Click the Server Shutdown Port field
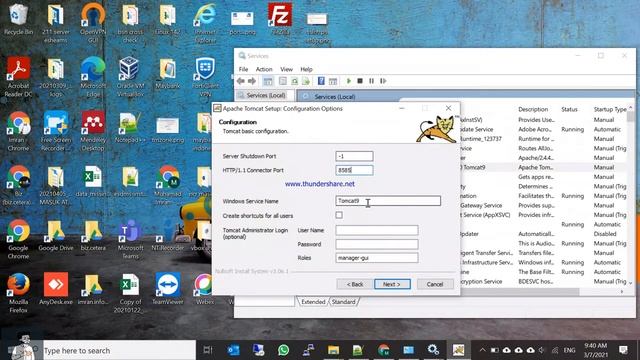The image size is (640, 360). click(x=354, y=156)
